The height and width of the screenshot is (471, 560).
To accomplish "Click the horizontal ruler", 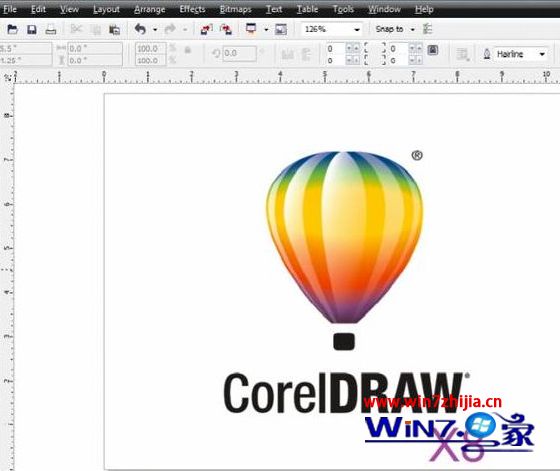I will tap(286, 77).
